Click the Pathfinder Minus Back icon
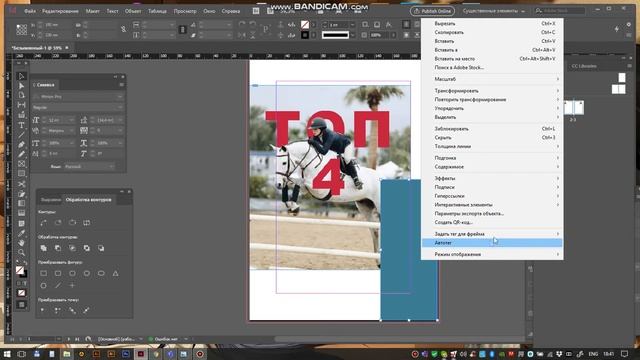The image size is (640, 360). point(101,248)
